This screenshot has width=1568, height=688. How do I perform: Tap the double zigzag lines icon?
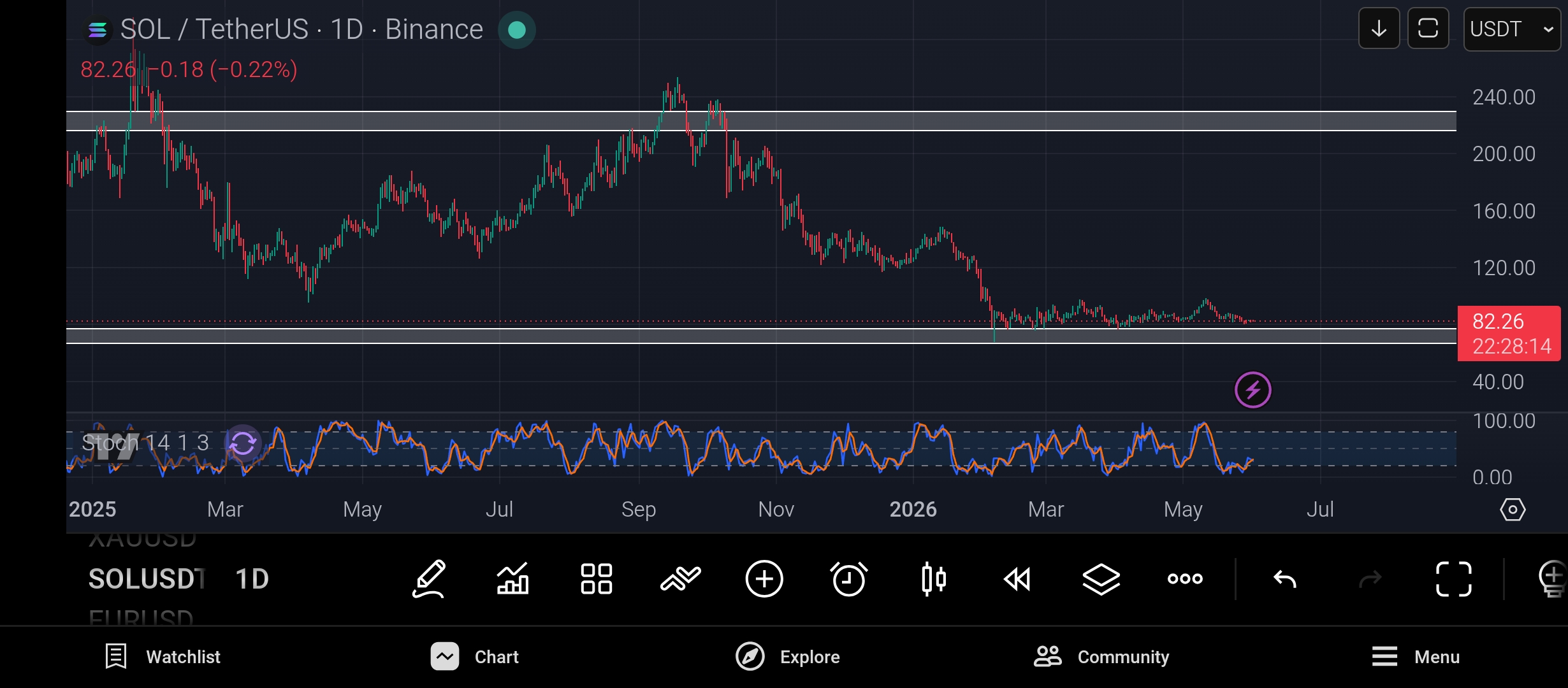(x=681, y=579)
